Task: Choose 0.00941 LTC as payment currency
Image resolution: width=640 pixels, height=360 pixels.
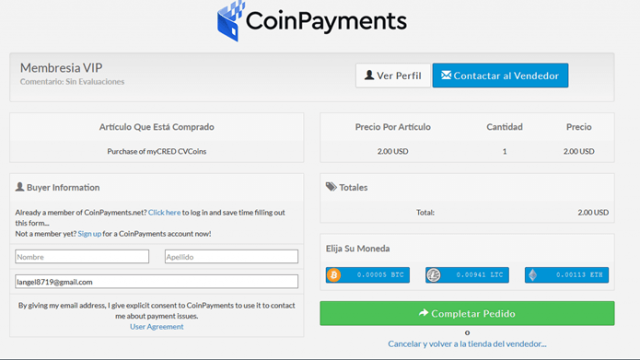Action: tap(467, 275)
